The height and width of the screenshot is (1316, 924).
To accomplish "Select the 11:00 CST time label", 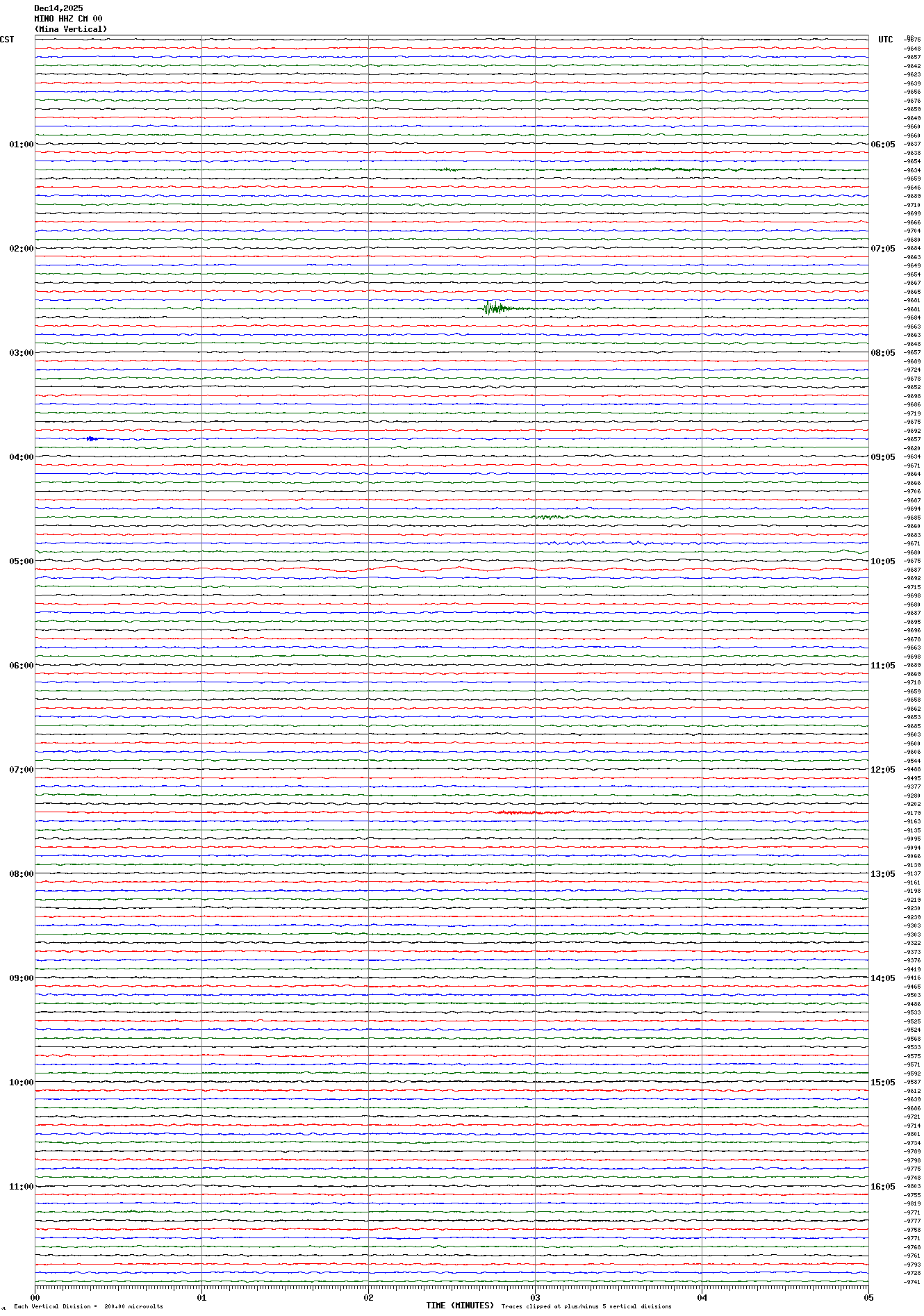I will coord(21,1187).
